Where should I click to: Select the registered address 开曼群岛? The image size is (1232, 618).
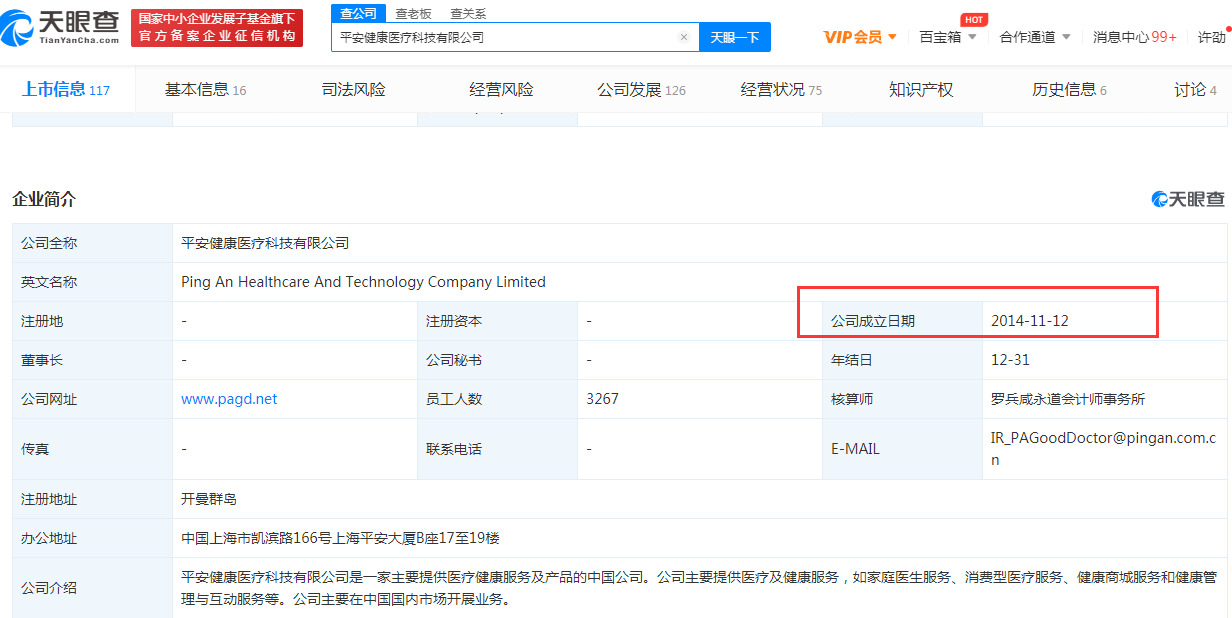[209, 499]
